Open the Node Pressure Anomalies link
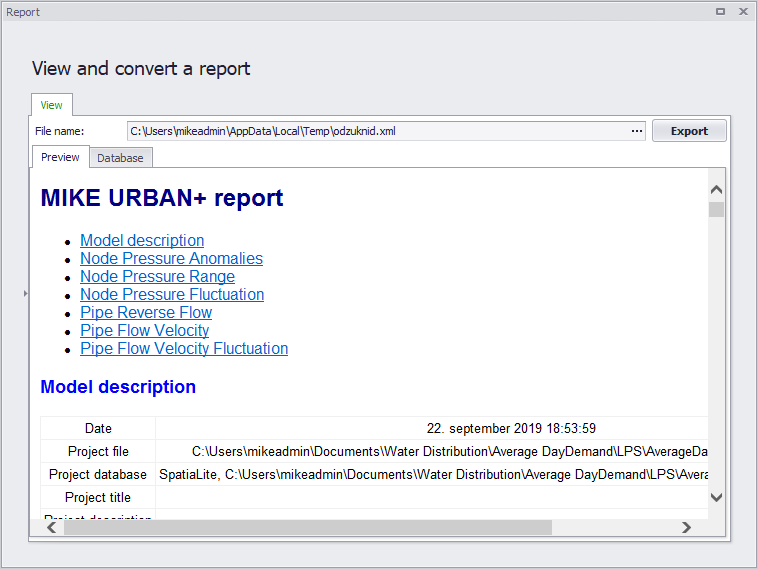This screenshot has width=758, height=569. [x=172, y=258]
